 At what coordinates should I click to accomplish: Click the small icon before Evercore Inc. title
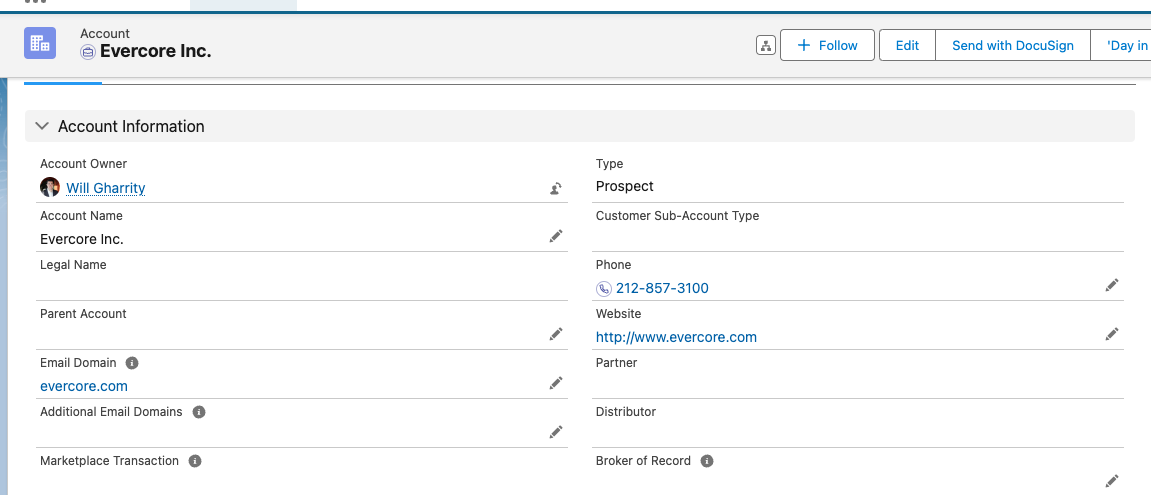coord(87,52)
